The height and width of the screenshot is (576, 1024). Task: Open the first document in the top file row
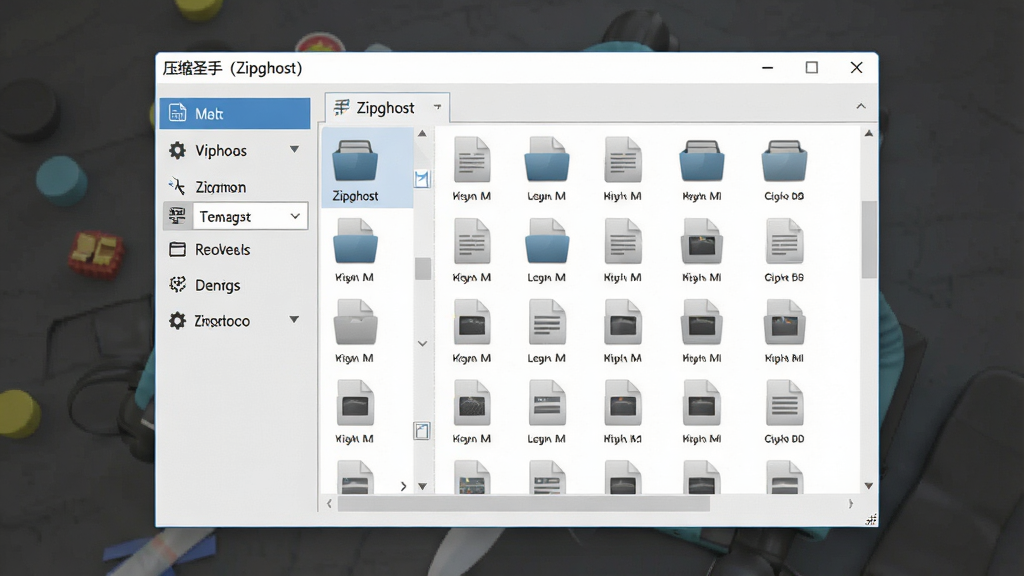click(472, 168)
